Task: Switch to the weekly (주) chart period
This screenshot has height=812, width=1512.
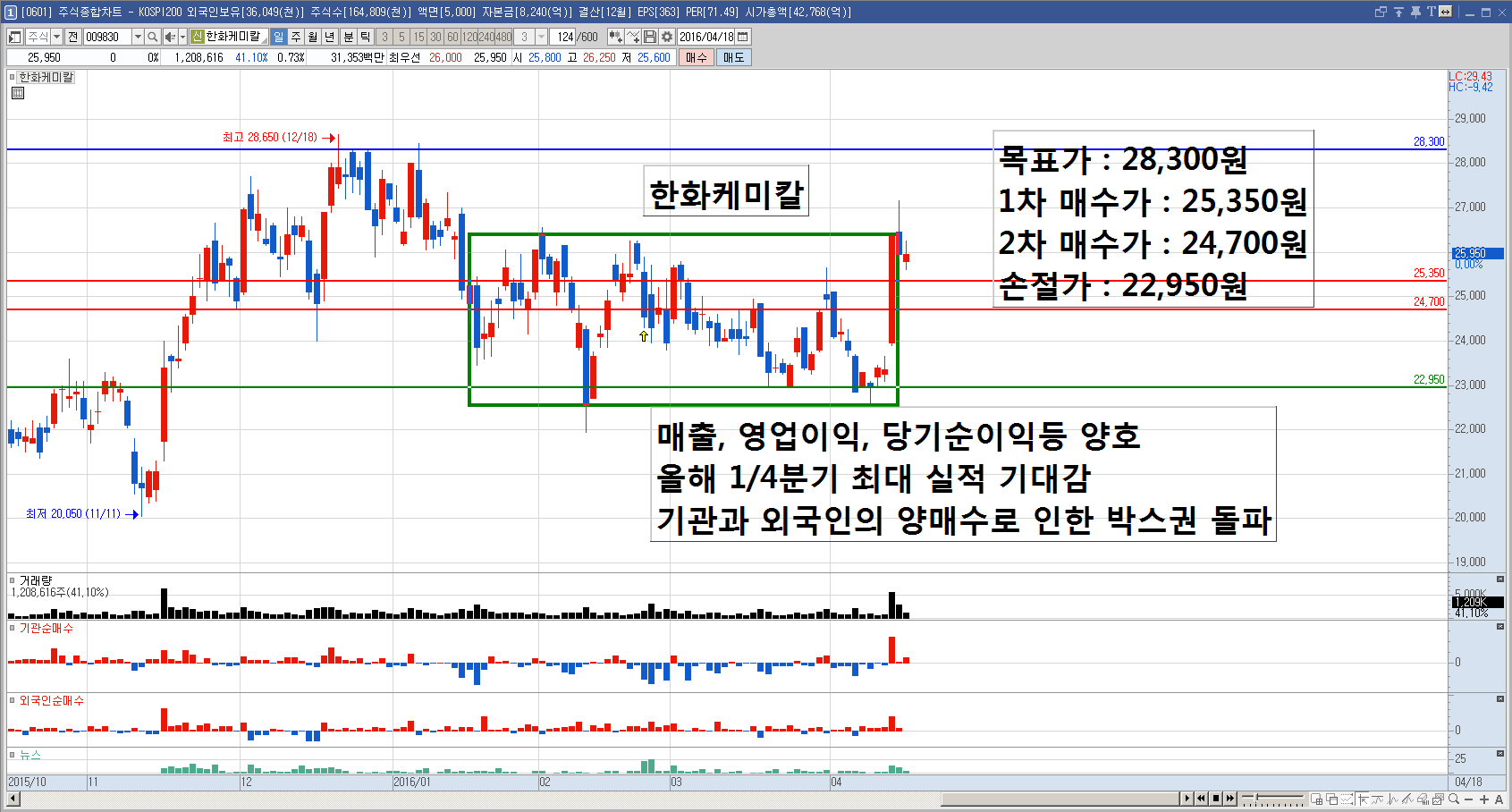Action: click(x=296, y=37)
